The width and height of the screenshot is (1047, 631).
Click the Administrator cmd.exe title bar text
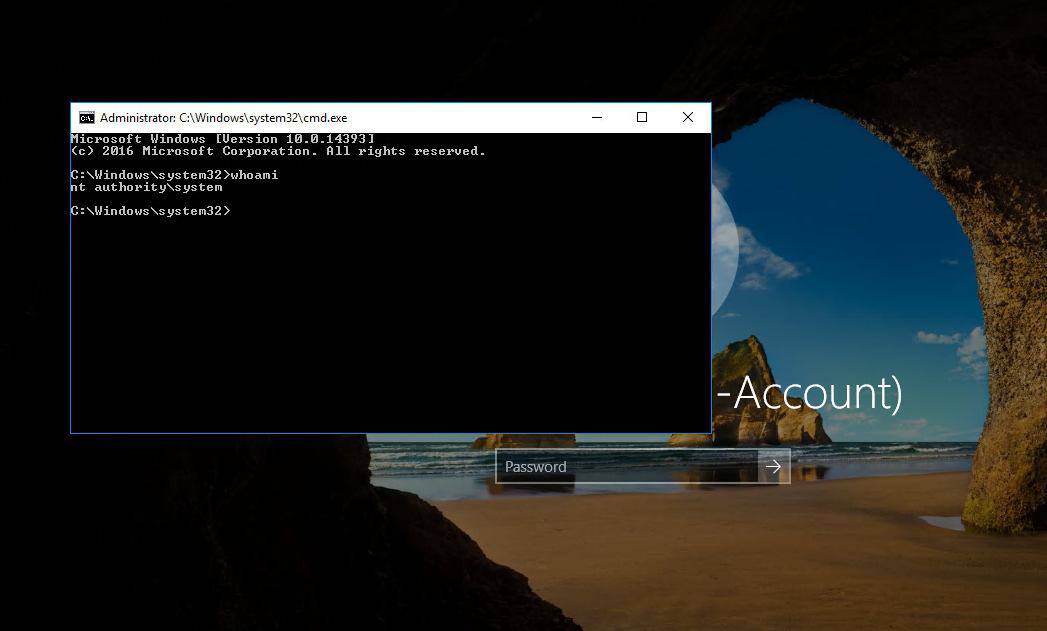click(x=222, y=117)
